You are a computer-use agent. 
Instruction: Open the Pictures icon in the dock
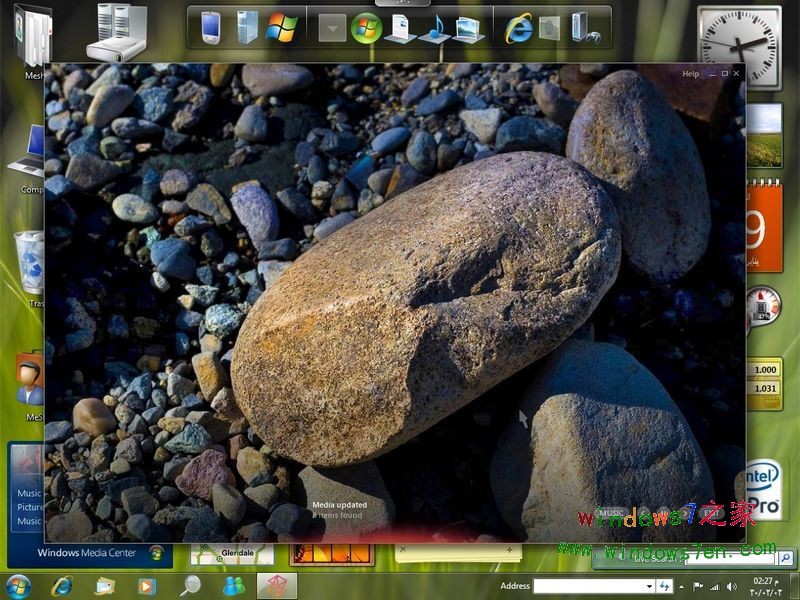[x=469, y=28]
